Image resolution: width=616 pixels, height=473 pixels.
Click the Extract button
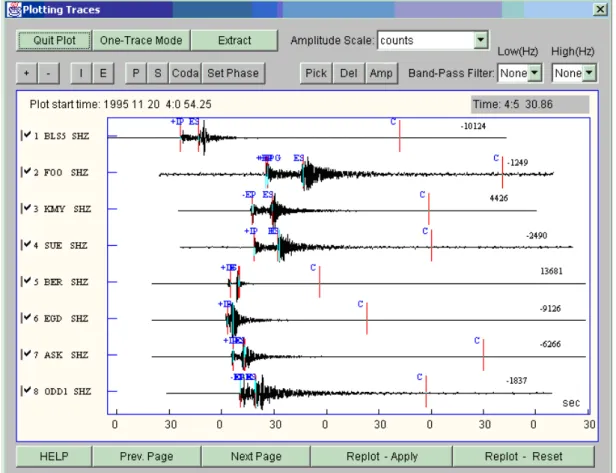[x=235, y=40]
